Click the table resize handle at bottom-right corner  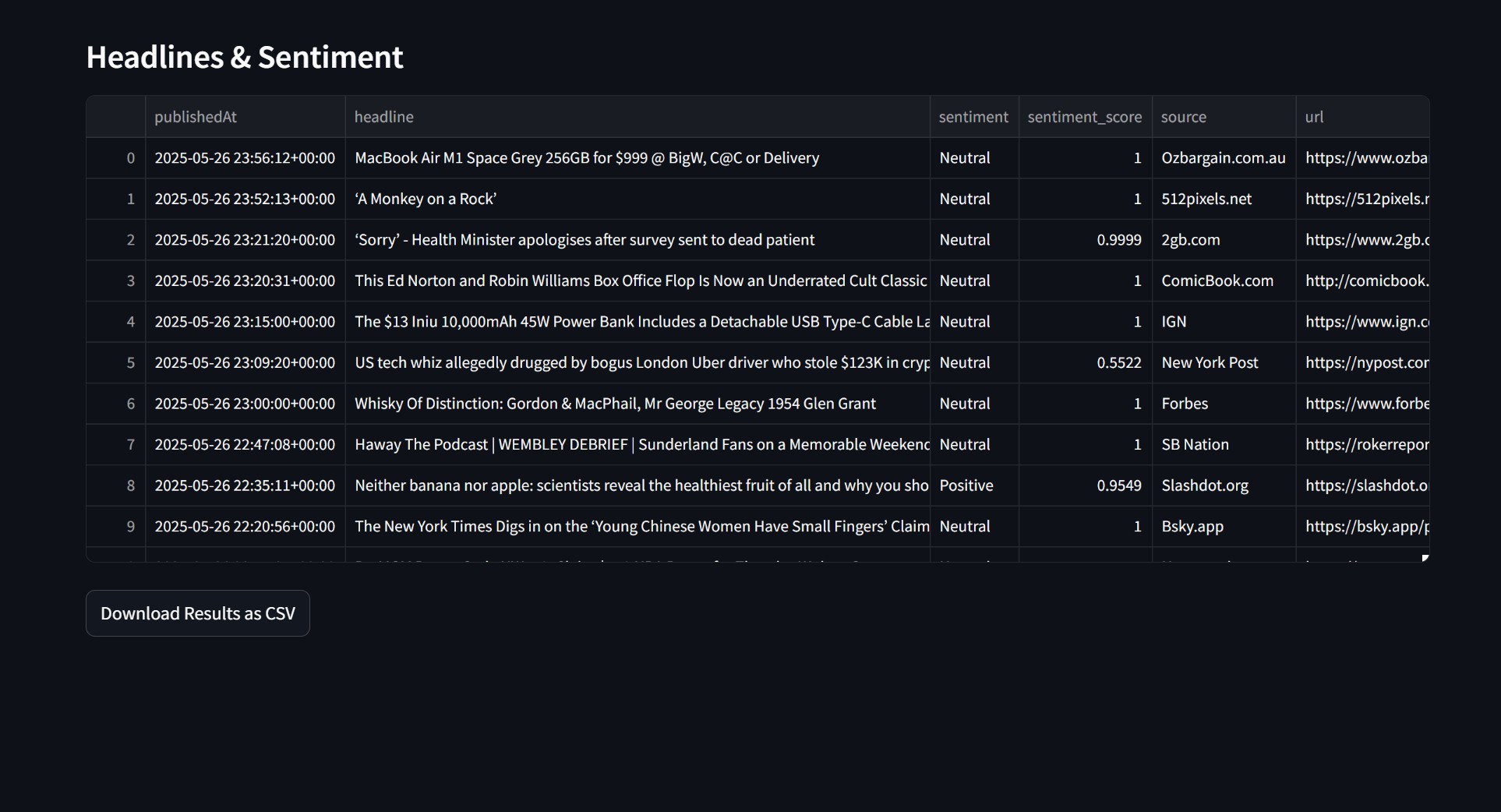click(1425, 558)
